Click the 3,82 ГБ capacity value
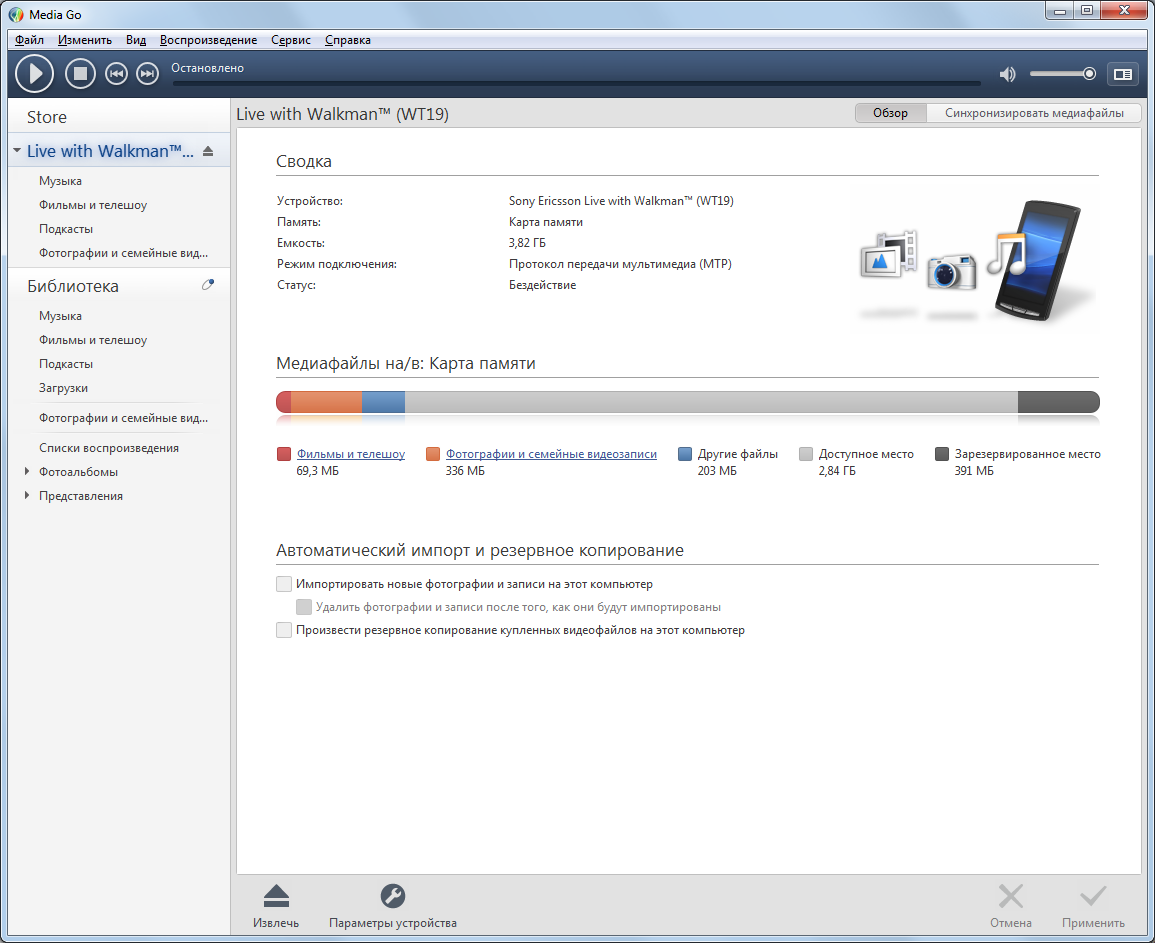This screenshot has height=943, width=1155. (527, 242)
